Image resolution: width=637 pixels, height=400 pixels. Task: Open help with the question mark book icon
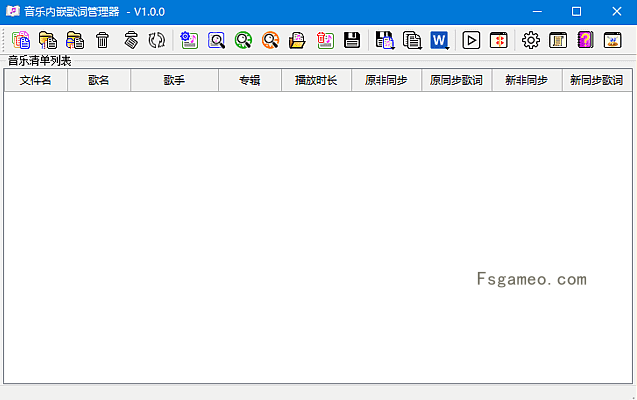click(x=585, y=40)
